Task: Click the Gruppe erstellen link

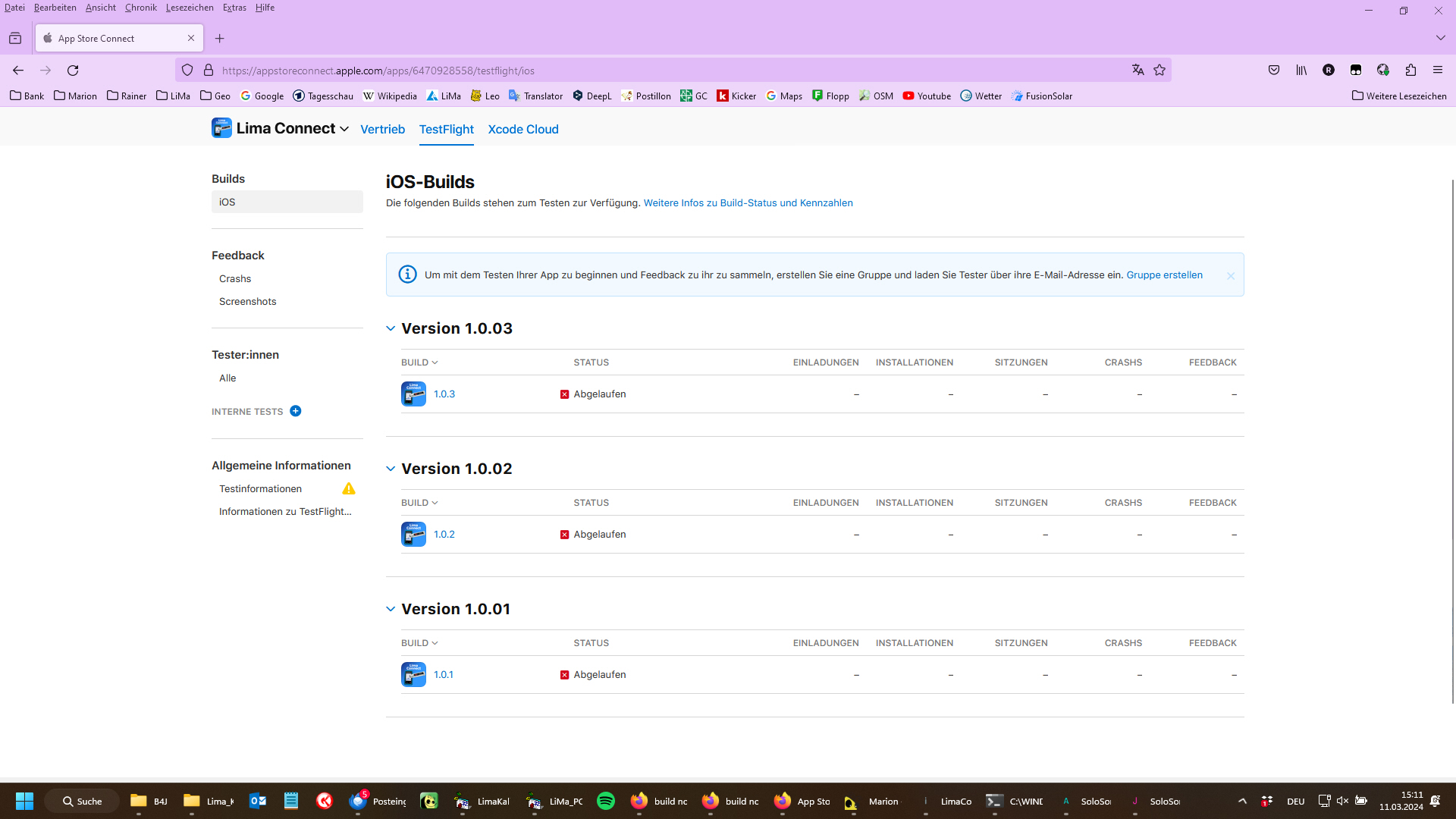Action: tap(1164, 275)
